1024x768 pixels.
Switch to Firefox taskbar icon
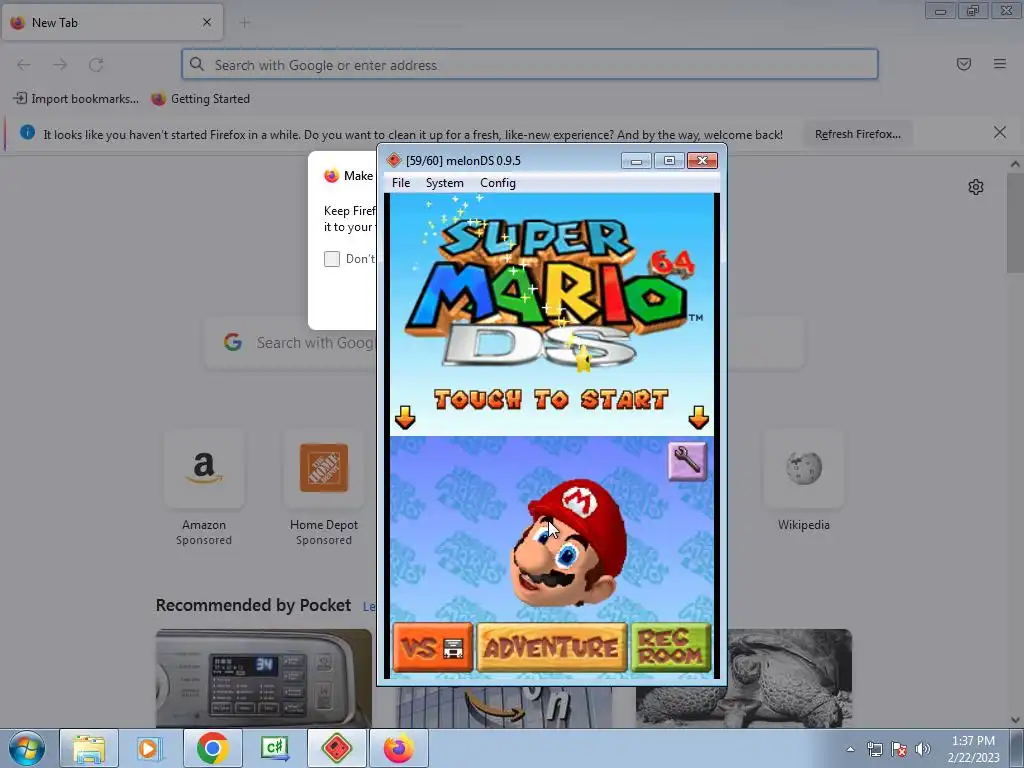(398, 748)
